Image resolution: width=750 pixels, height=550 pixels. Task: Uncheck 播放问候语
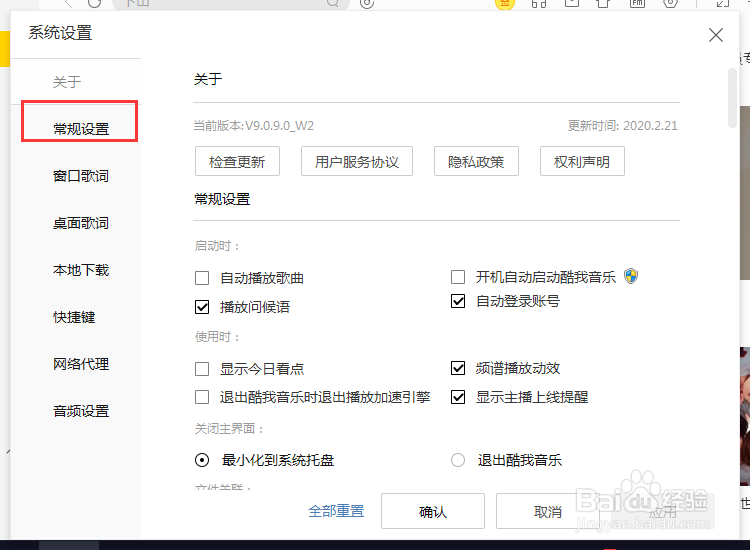click(x=202, y=307)
